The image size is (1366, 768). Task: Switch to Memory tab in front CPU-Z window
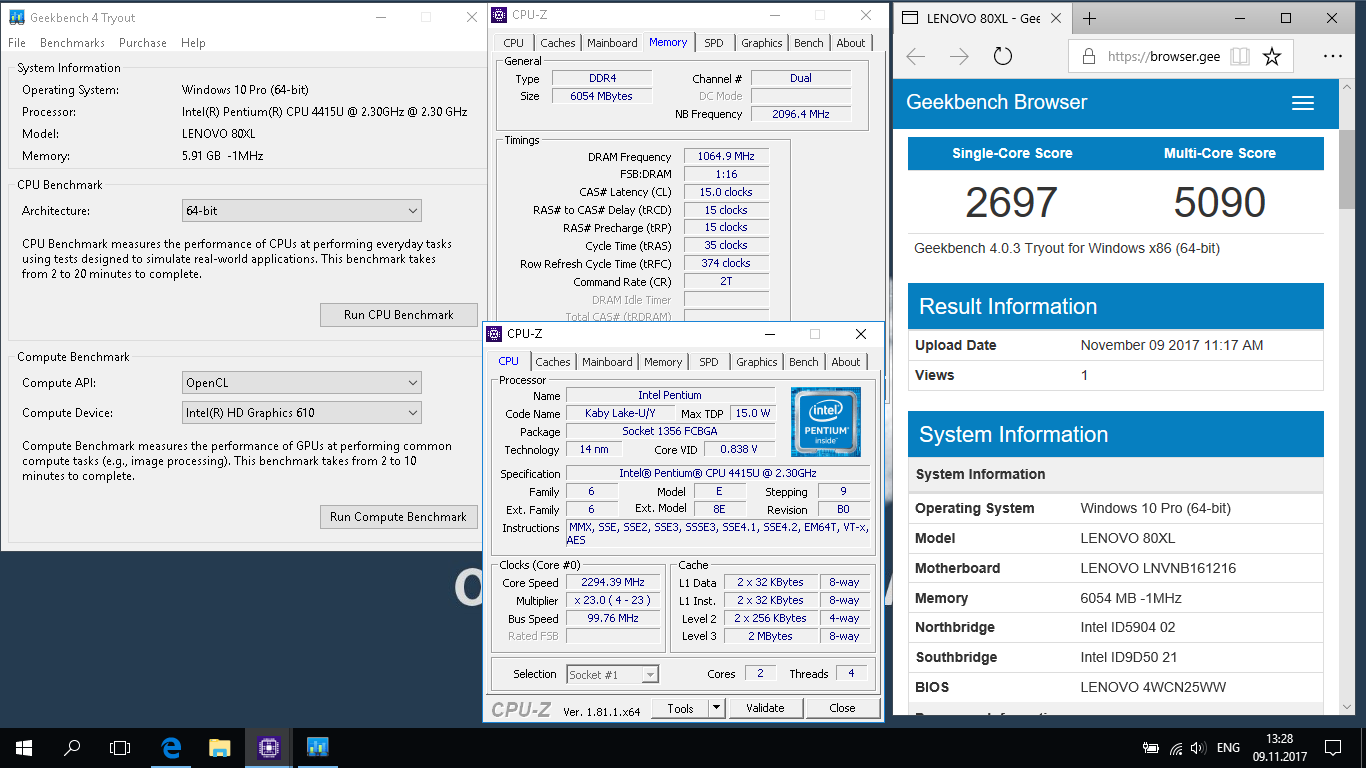point(663,362)
